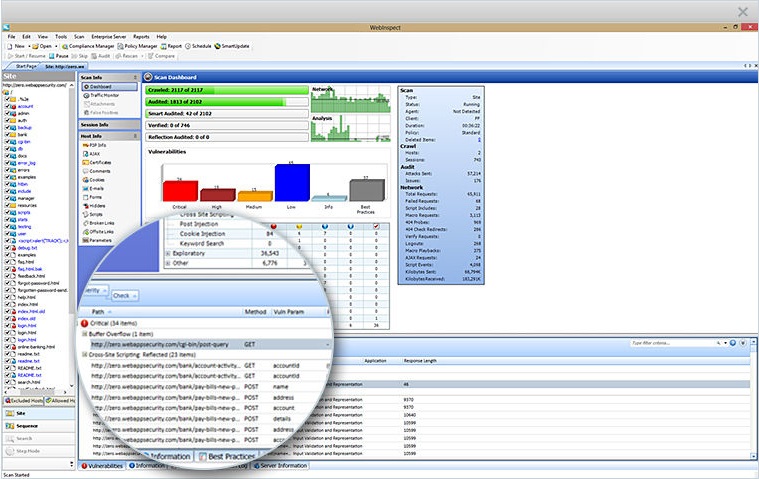759x479 pixels.
Task: Switch to the Start Page tab
Action: click(25, 66)
